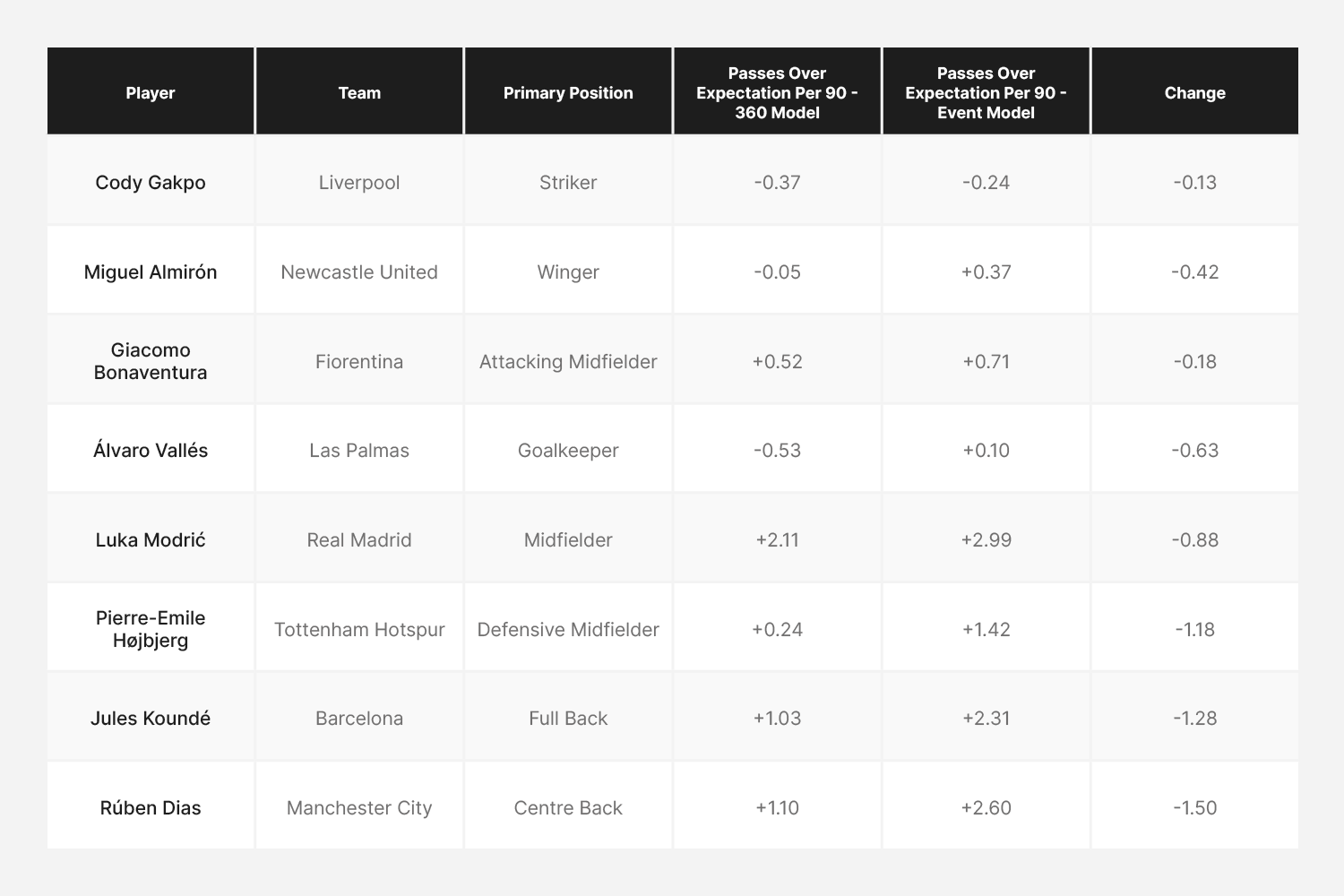Click the +2.99 Event Model value
The height and width of the screenshot is (896, 1344).
pyautogui.click(x=986, y=539)
